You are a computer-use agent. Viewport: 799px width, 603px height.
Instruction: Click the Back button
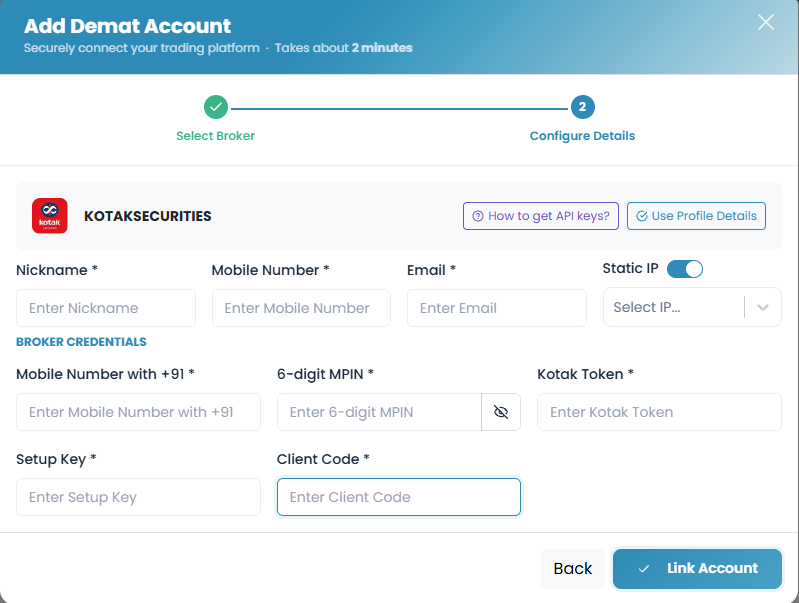573,568
